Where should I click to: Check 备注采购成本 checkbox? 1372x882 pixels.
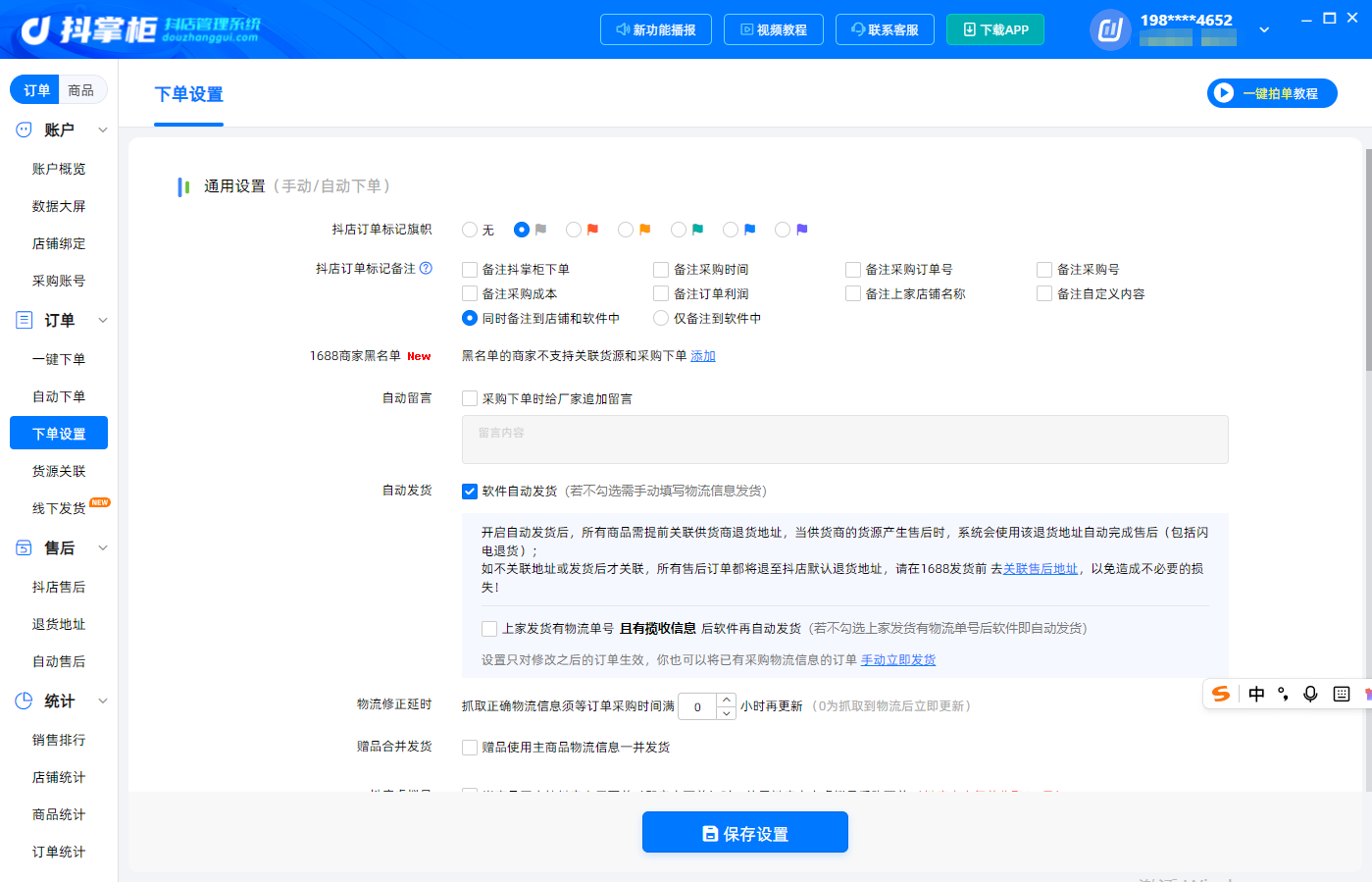click(470, 293)
